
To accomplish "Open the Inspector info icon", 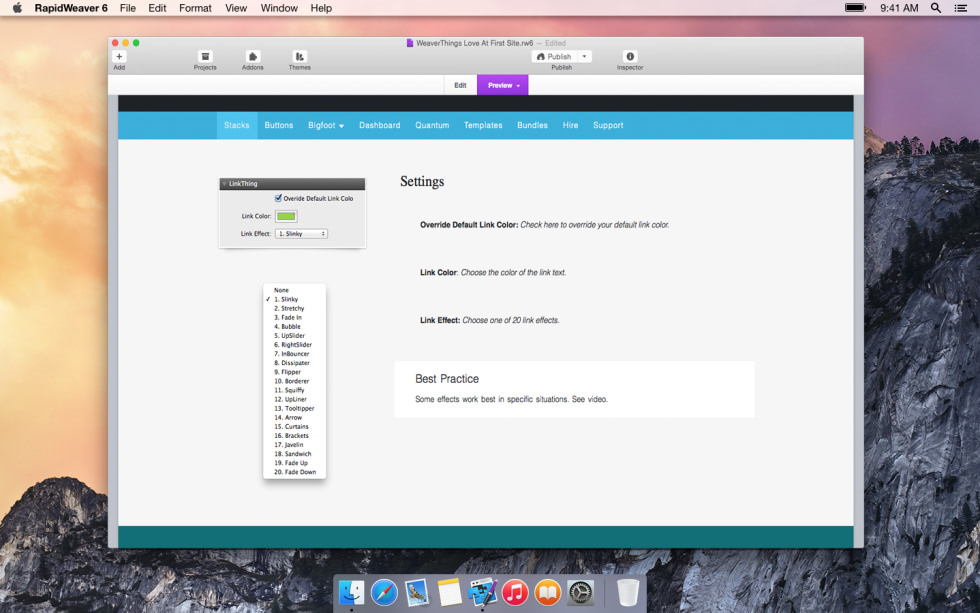I will point(630,56).
